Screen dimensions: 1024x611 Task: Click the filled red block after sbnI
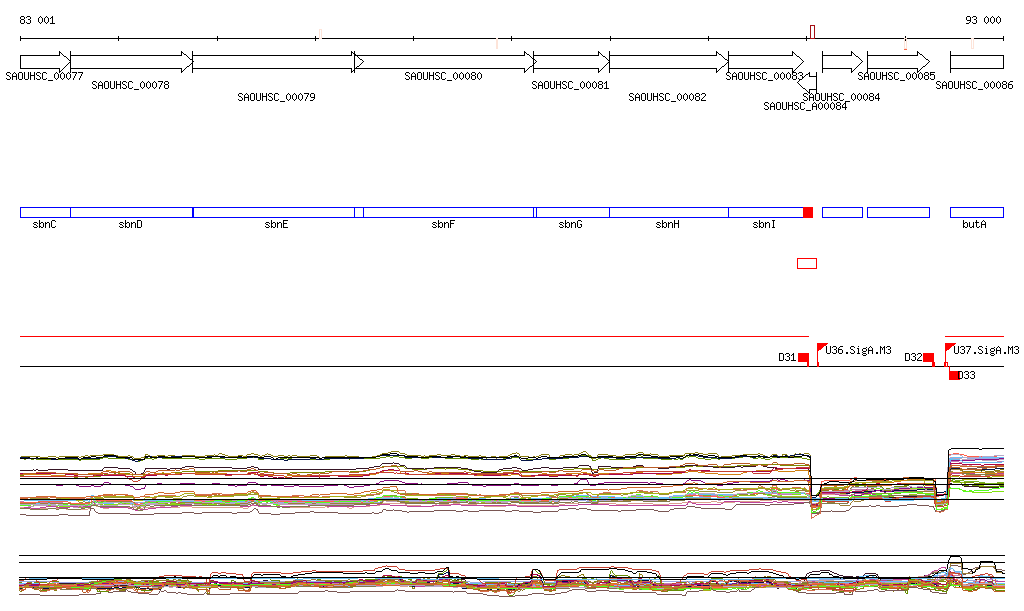(808, 212)
